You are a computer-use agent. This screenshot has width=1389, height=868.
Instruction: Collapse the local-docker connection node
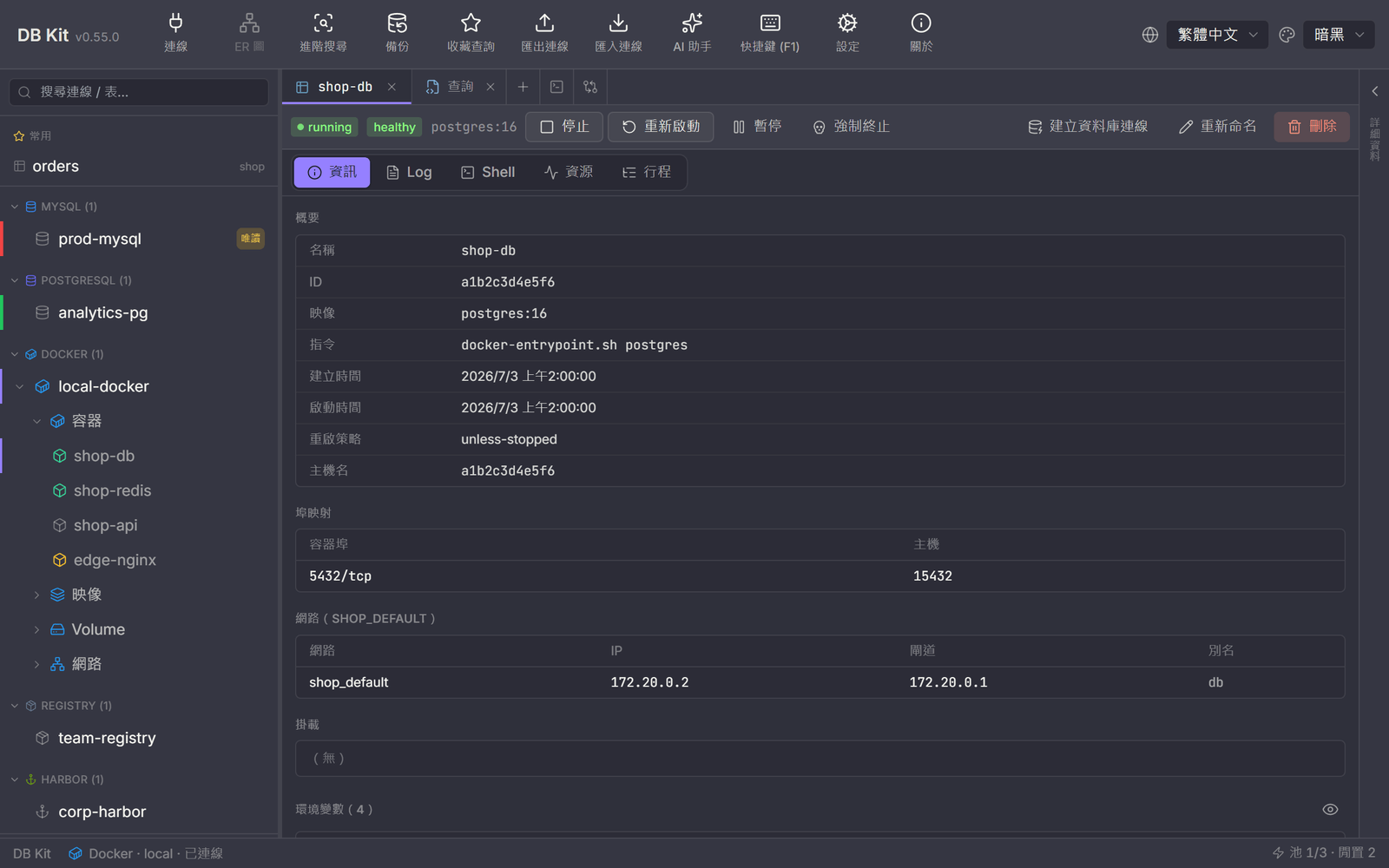(20, 386)
